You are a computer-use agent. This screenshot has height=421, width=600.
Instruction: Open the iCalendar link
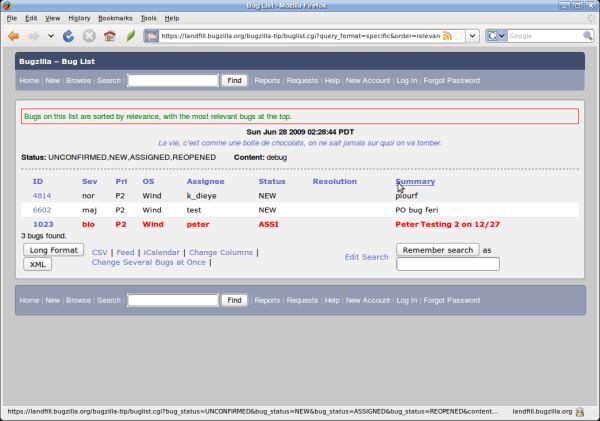coord(161,253)
